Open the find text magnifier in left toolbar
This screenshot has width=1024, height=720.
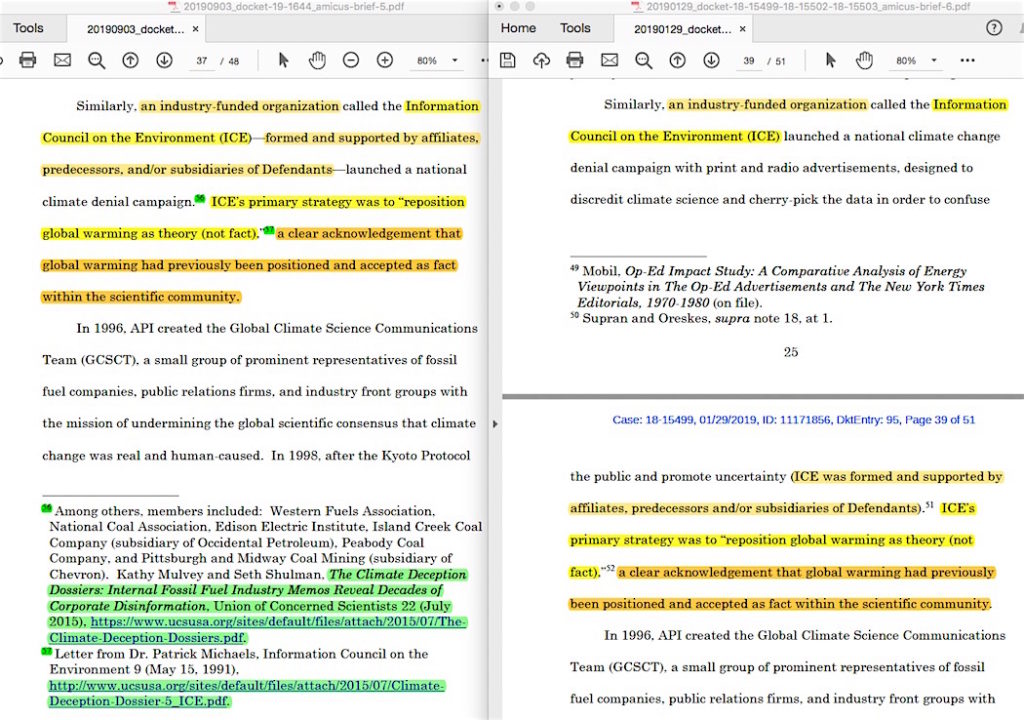(96, 61)
